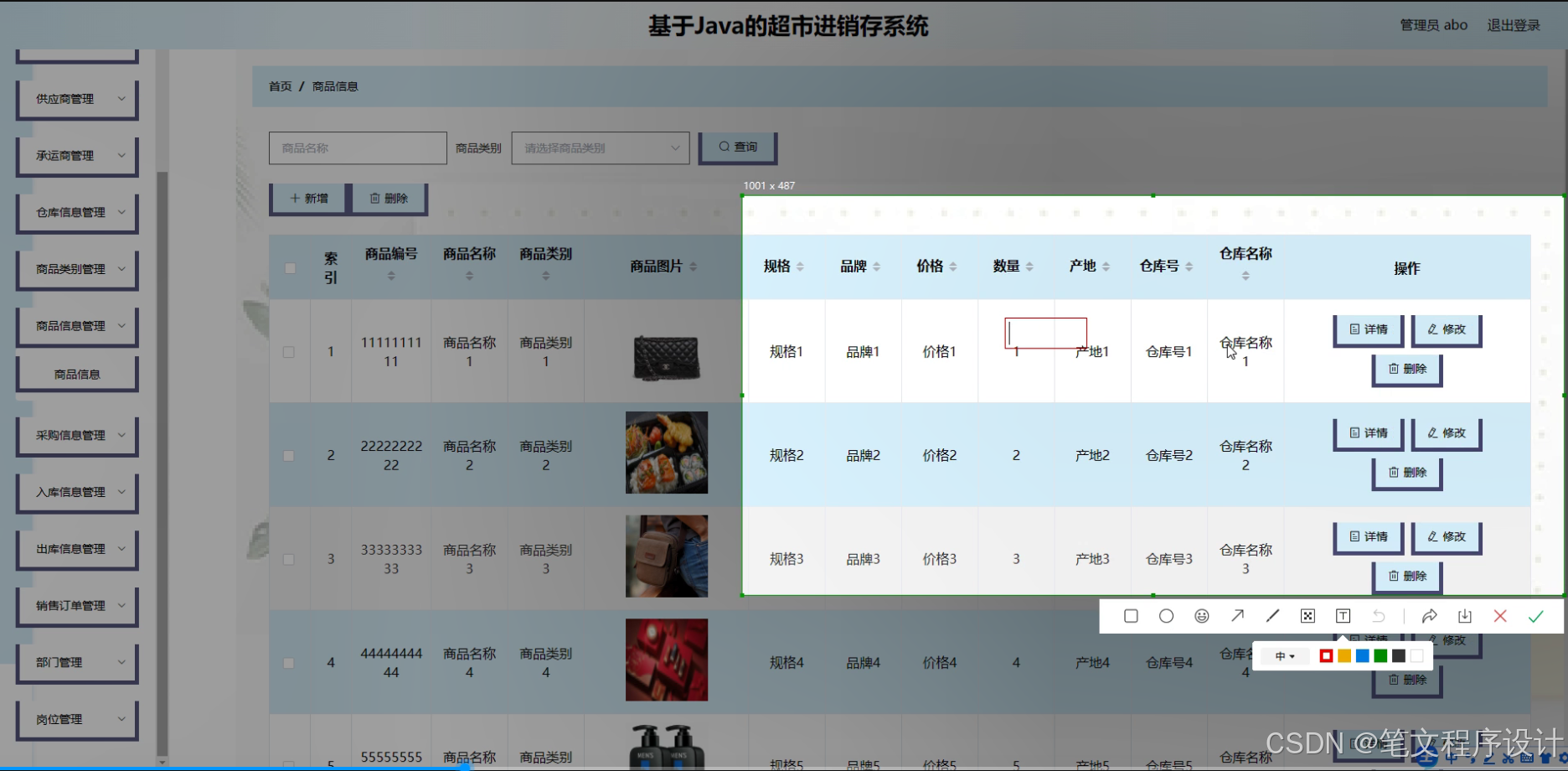Toggle the select-all checkbox in table header
1568x771 pixels.
(290, 268)
